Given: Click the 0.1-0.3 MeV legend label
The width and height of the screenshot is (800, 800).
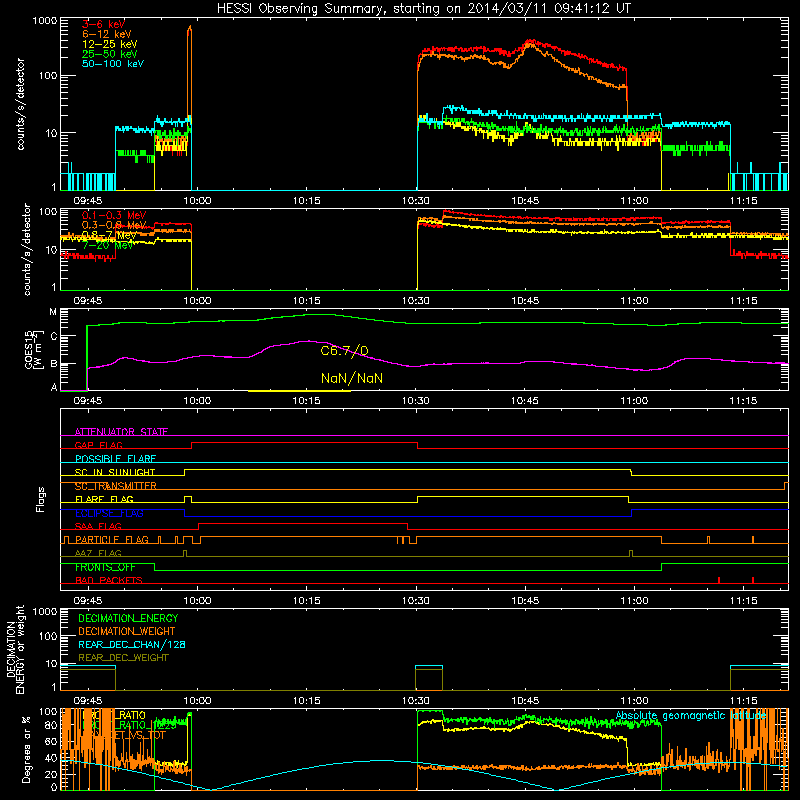Looking at the screenshot, I should click(114, 215).
